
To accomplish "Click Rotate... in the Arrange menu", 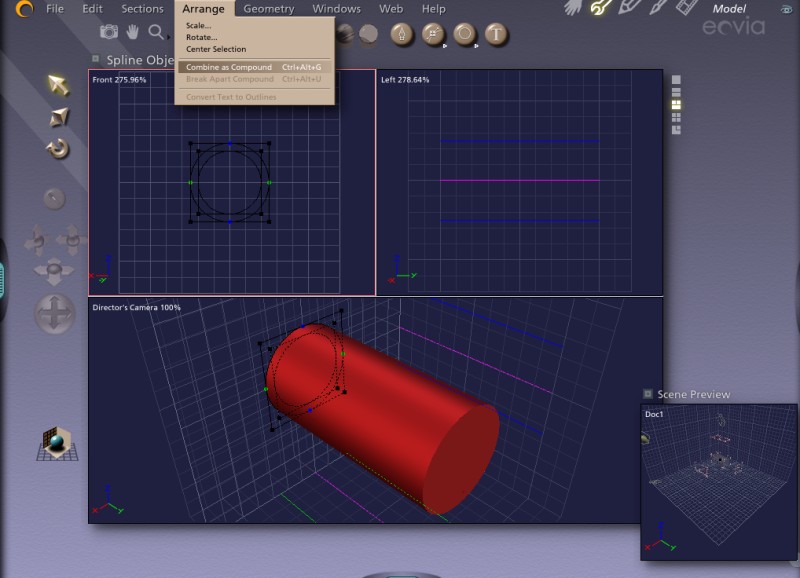I will coord(201,37).
